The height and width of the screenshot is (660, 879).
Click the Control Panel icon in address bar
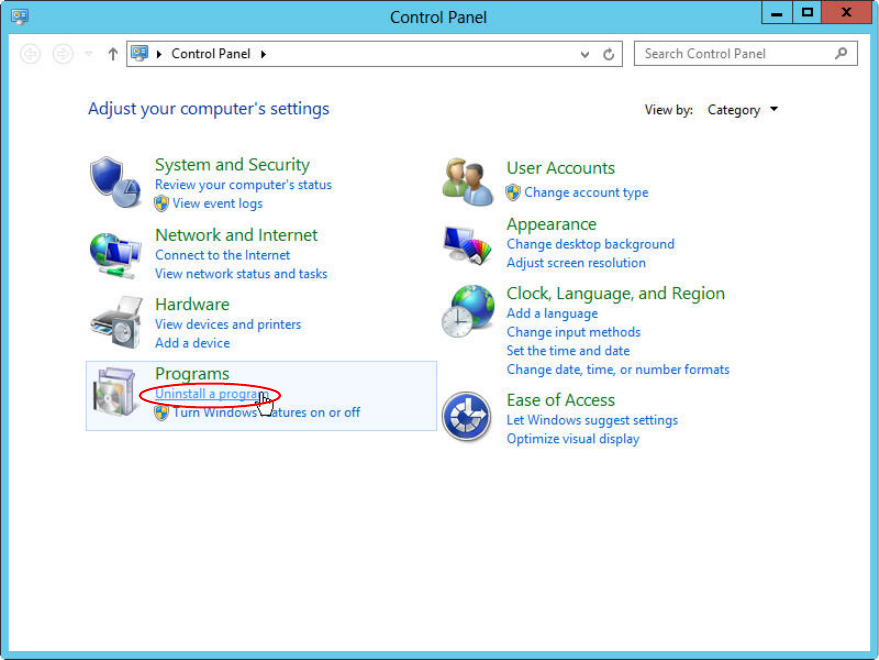coord(140,53)
